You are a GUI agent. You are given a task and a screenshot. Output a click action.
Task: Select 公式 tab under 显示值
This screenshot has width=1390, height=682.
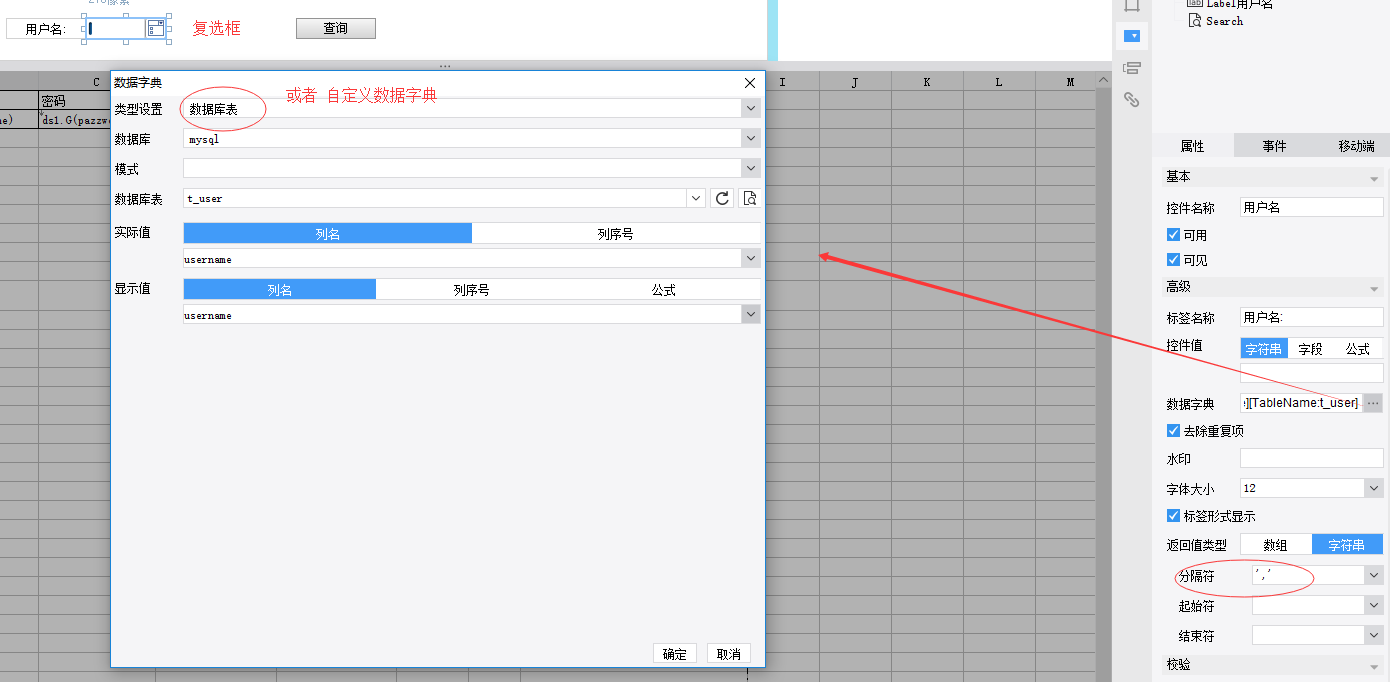coord(663,289)
